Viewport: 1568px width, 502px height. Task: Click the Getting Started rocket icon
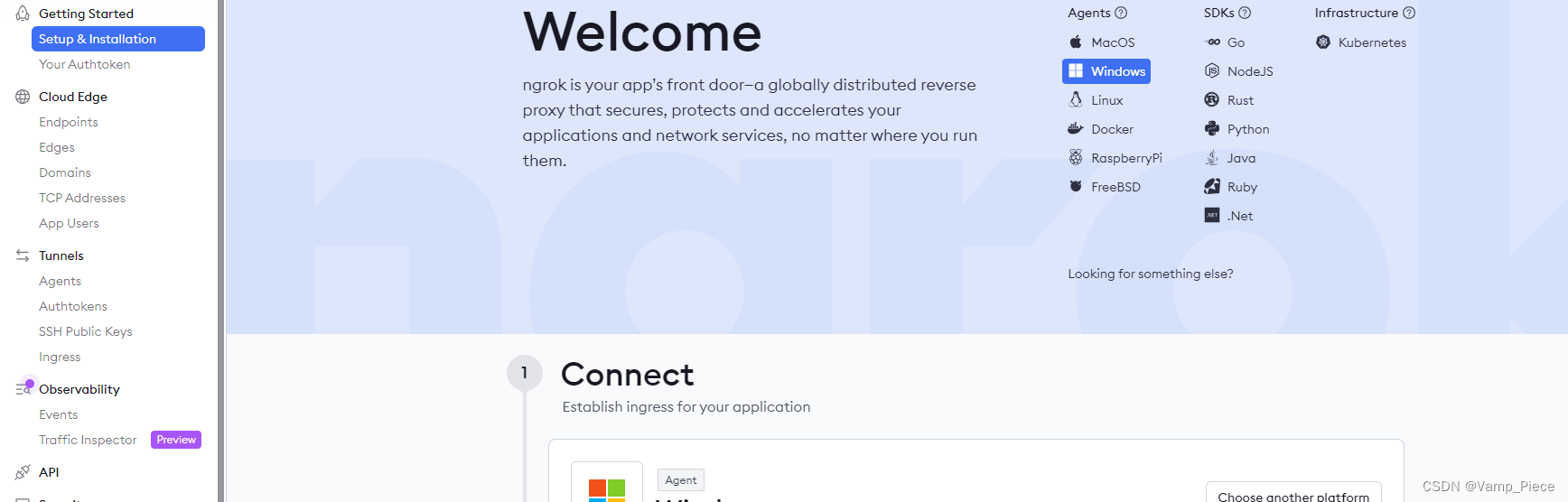click(23, 14)
